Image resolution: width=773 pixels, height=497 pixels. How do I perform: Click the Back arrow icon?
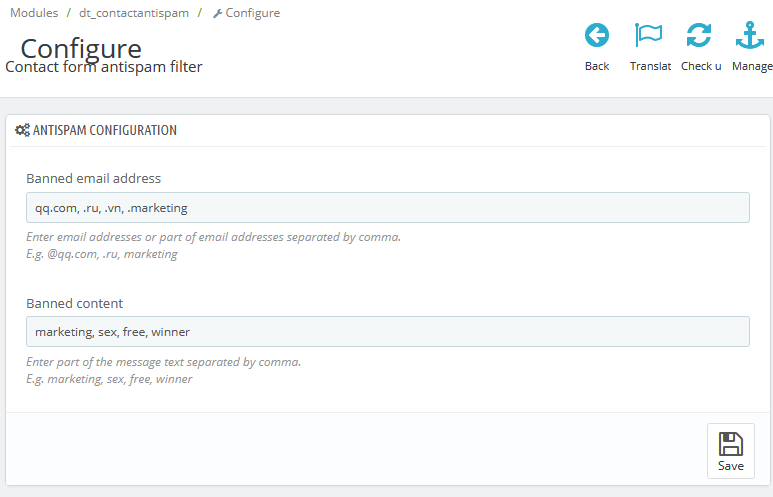pyautogui.click(x=597, y=36)
